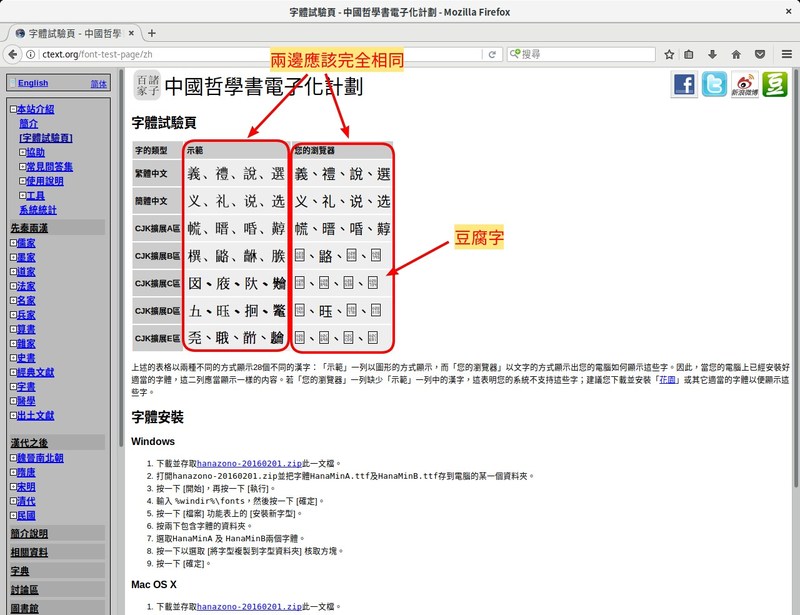This screenshot has height=615, width=800.
Task: Click the Facebook share icon
Action: tap(684, 86)
